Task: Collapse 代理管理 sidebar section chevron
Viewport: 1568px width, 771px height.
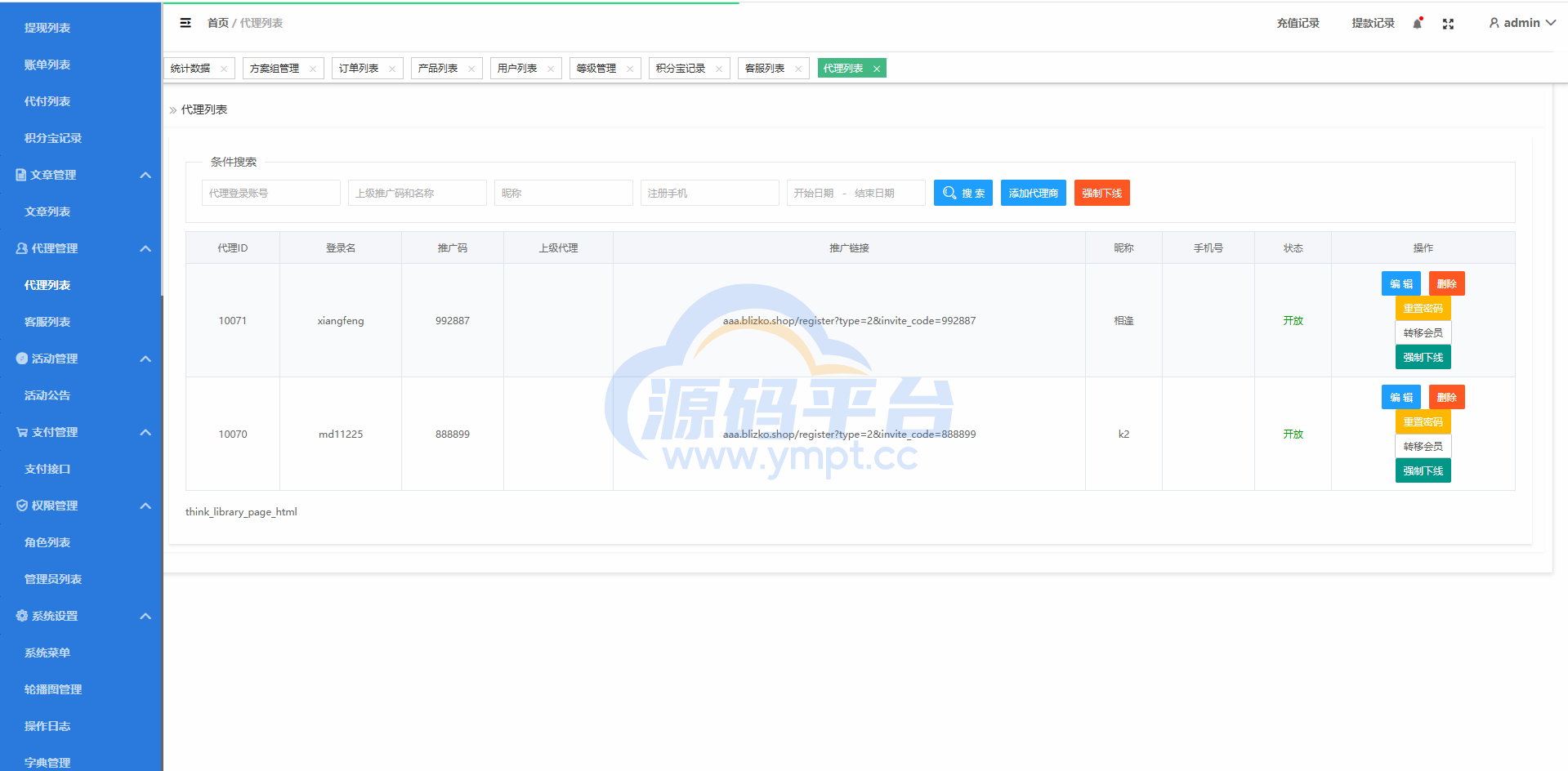Action: pyautogui.click(x=145, y=248)
